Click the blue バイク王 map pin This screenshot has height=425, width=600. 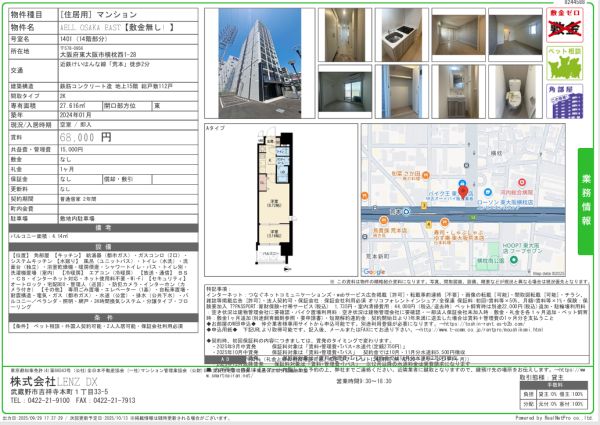[x=462, y=183]
